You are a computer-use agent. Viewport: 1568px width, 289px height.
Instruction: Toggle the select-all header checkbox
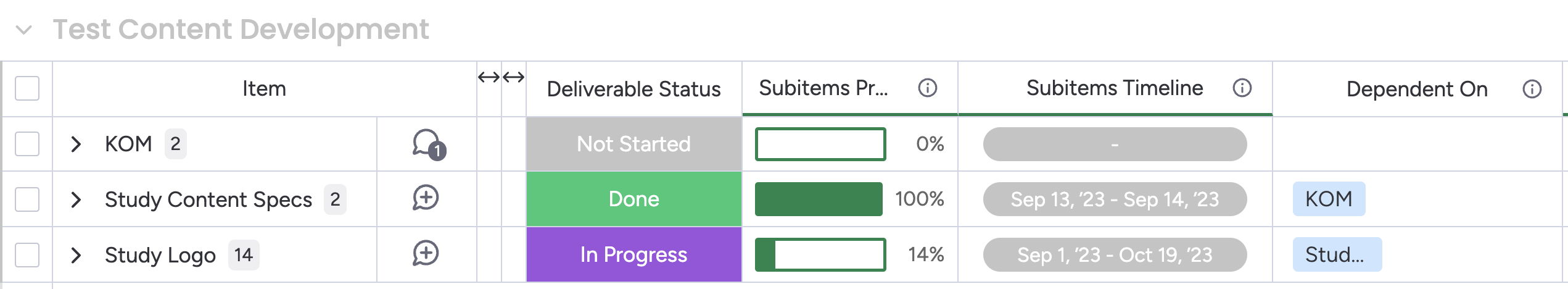tap(27, 88)
